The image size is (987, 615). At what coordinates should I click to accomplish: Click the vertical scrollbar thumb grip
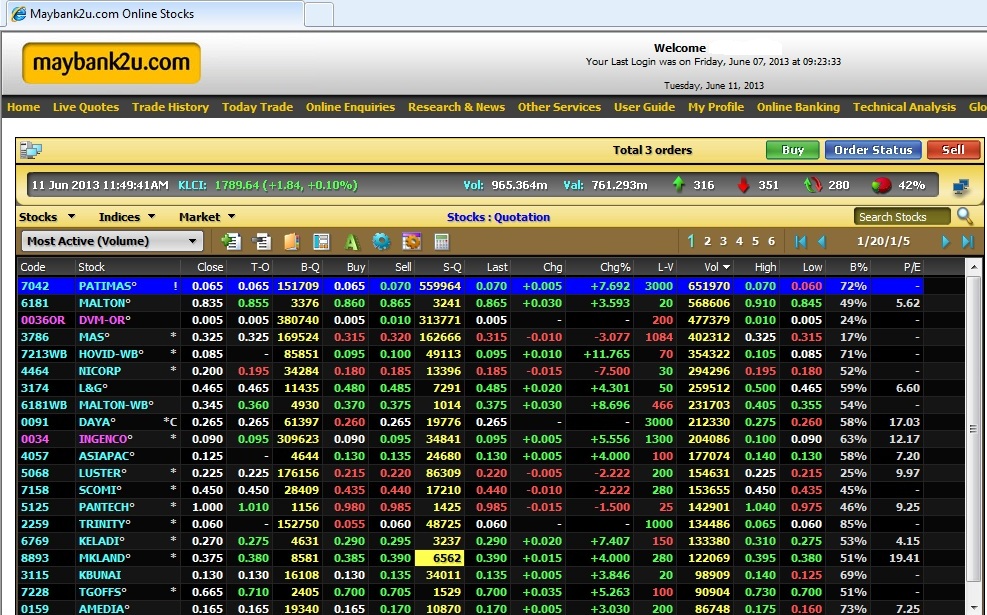coord(973,429)
